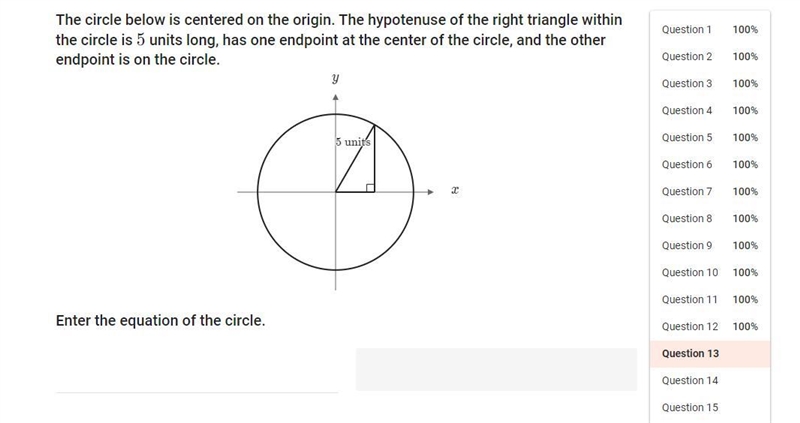Select Question 6 in the question list
The image size is (800, 423).
coord(710,165)
